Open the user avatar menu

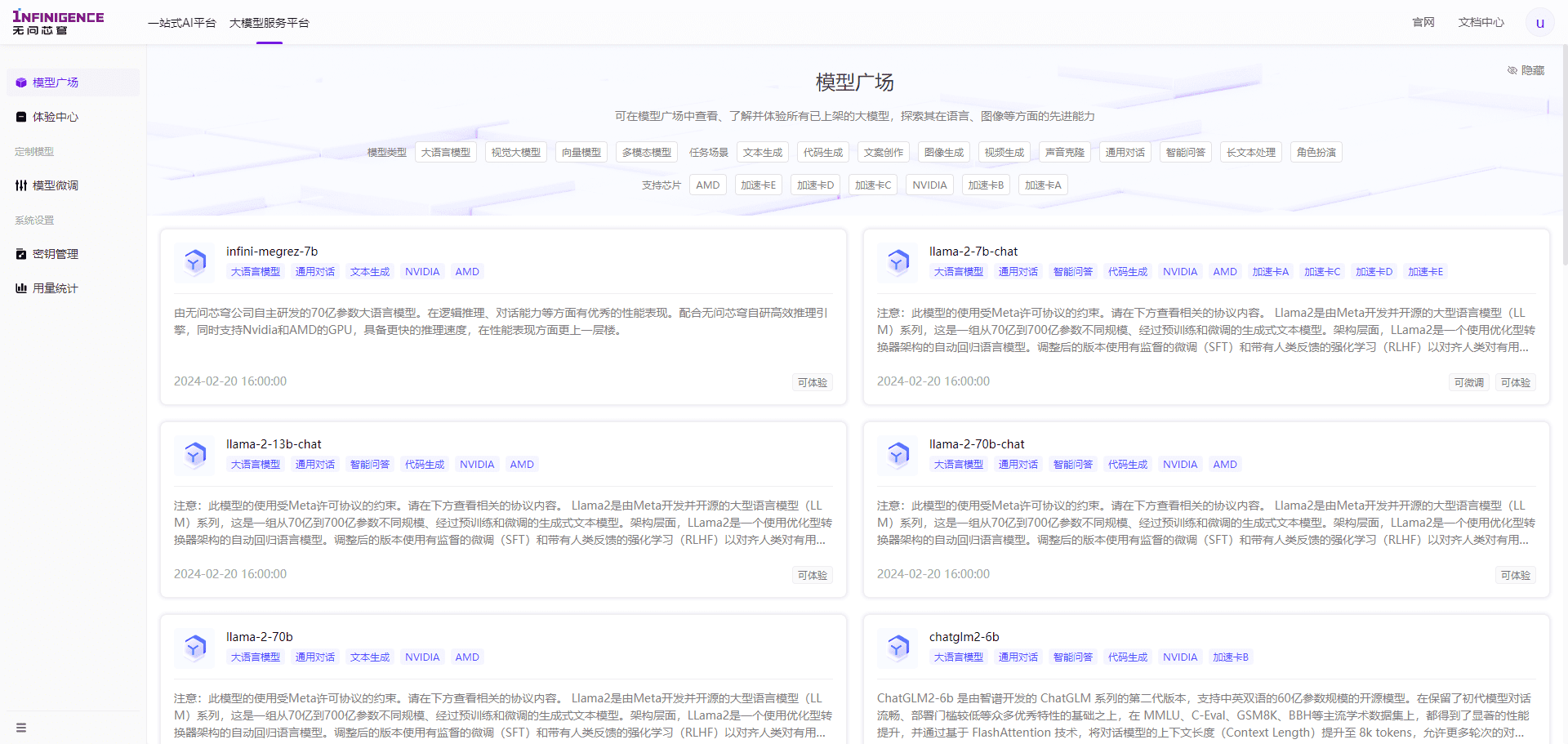tap(1539, 23)
